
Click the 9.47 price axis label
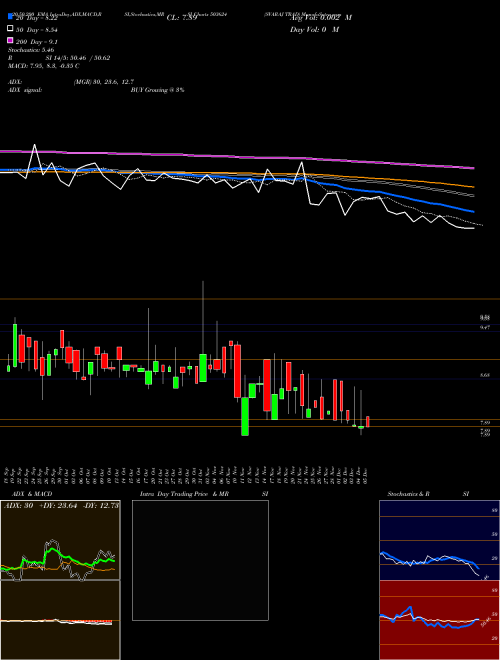point(485,327)
